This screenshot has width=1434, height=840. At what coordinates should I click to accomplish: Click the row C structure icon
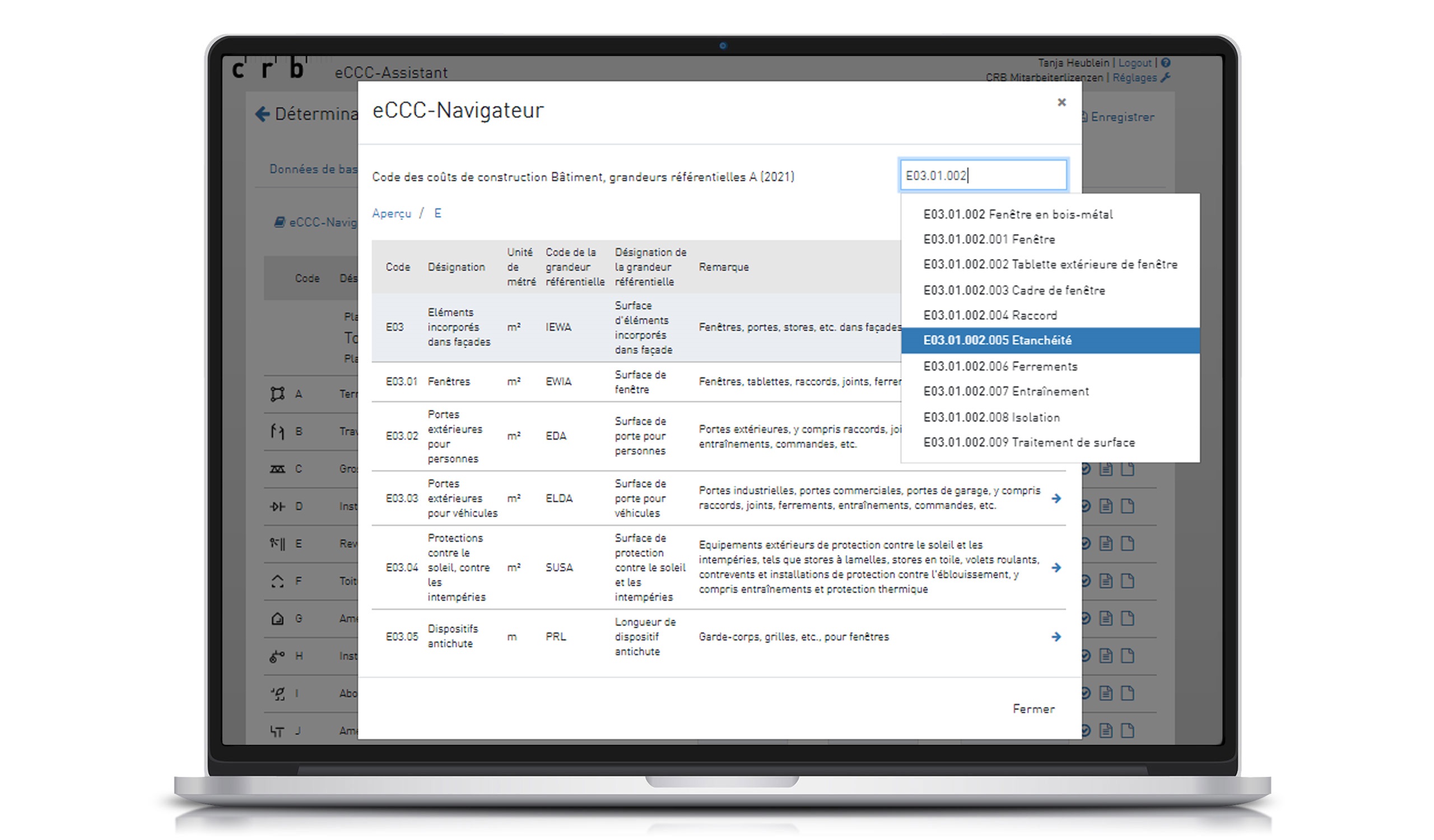pos(277,469)
